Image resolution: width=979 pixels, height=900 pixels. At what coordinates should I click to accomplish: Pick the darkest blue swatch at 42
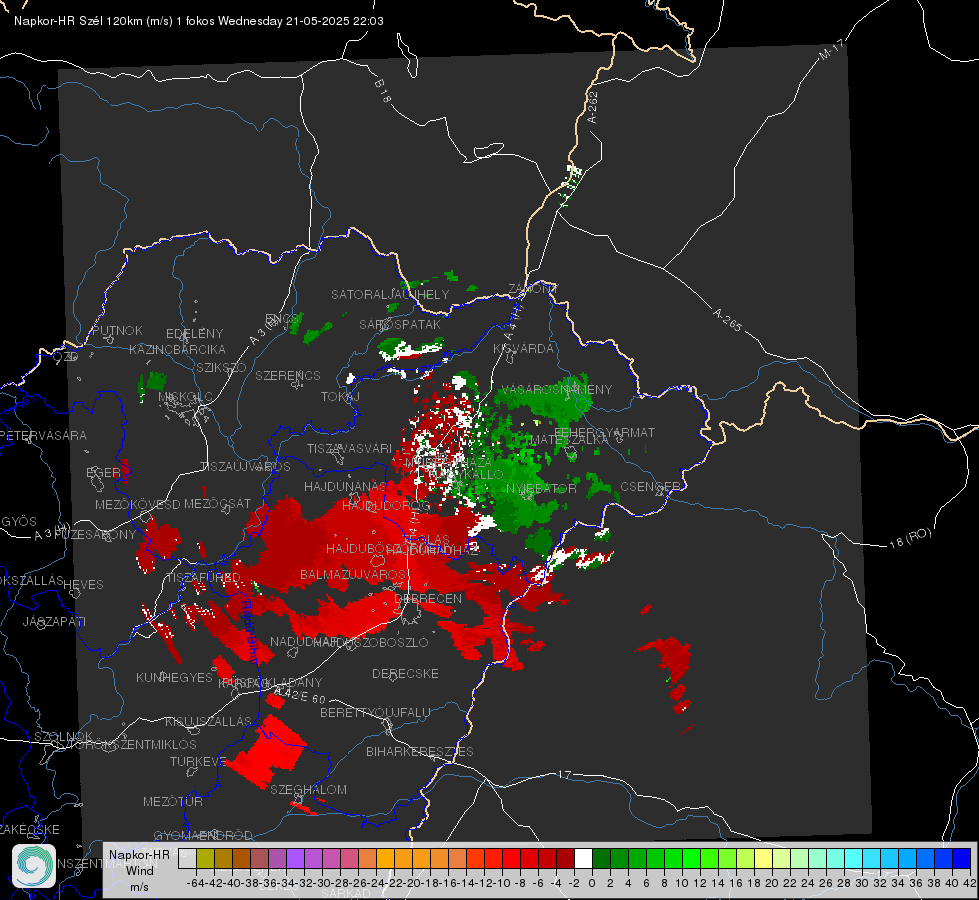pos(962,858)
